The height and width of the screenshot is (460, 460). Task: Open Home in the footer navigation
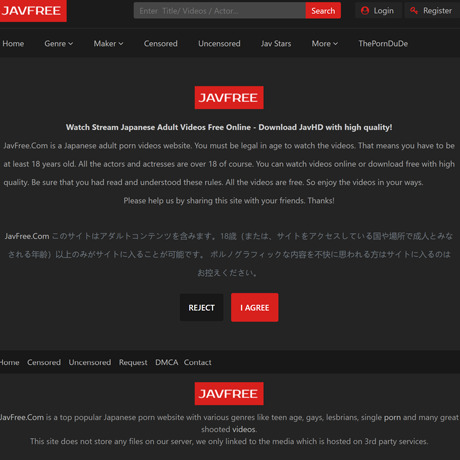tap(9, 362)
